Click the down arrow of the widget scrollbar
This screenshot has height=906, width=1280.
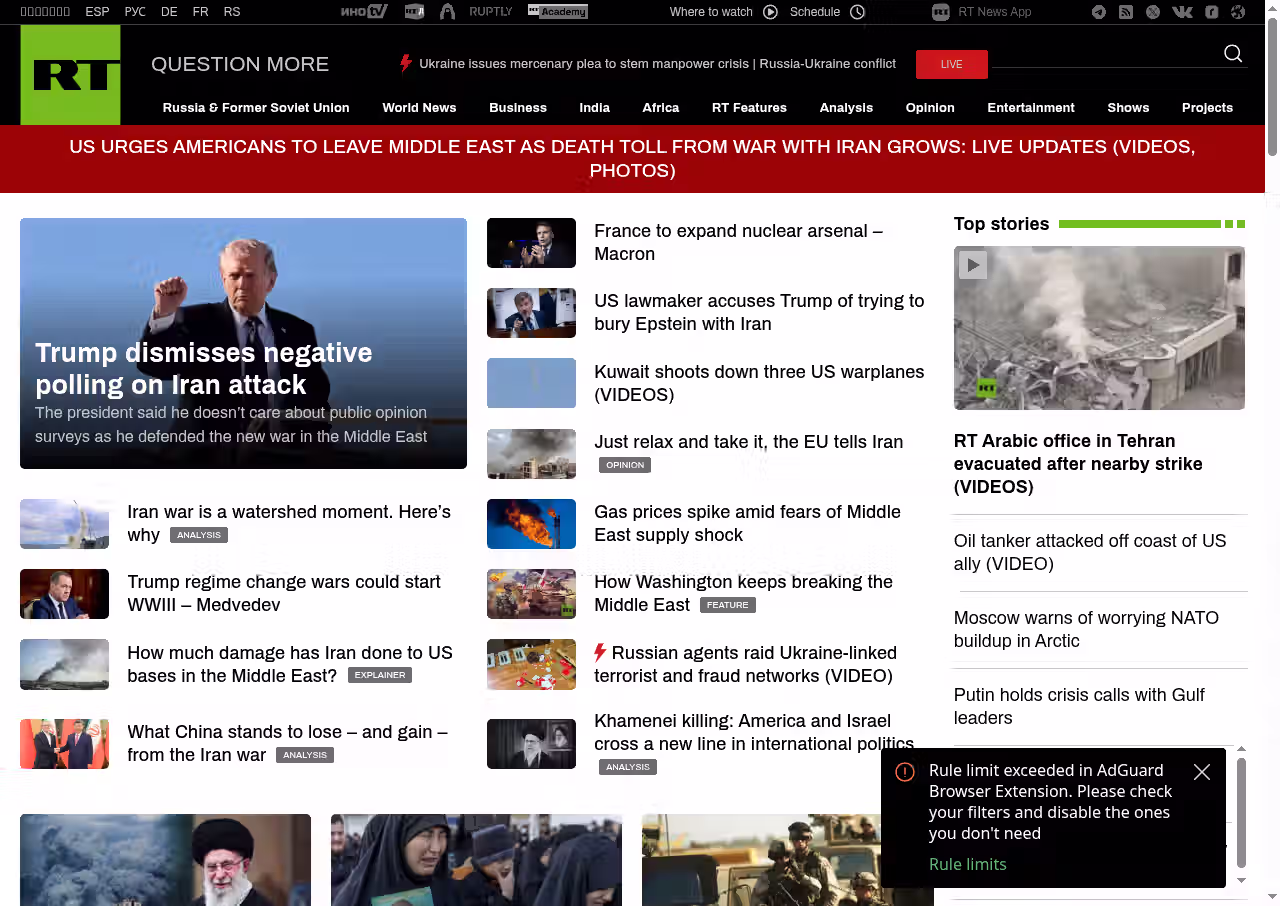pos(1242,880)
